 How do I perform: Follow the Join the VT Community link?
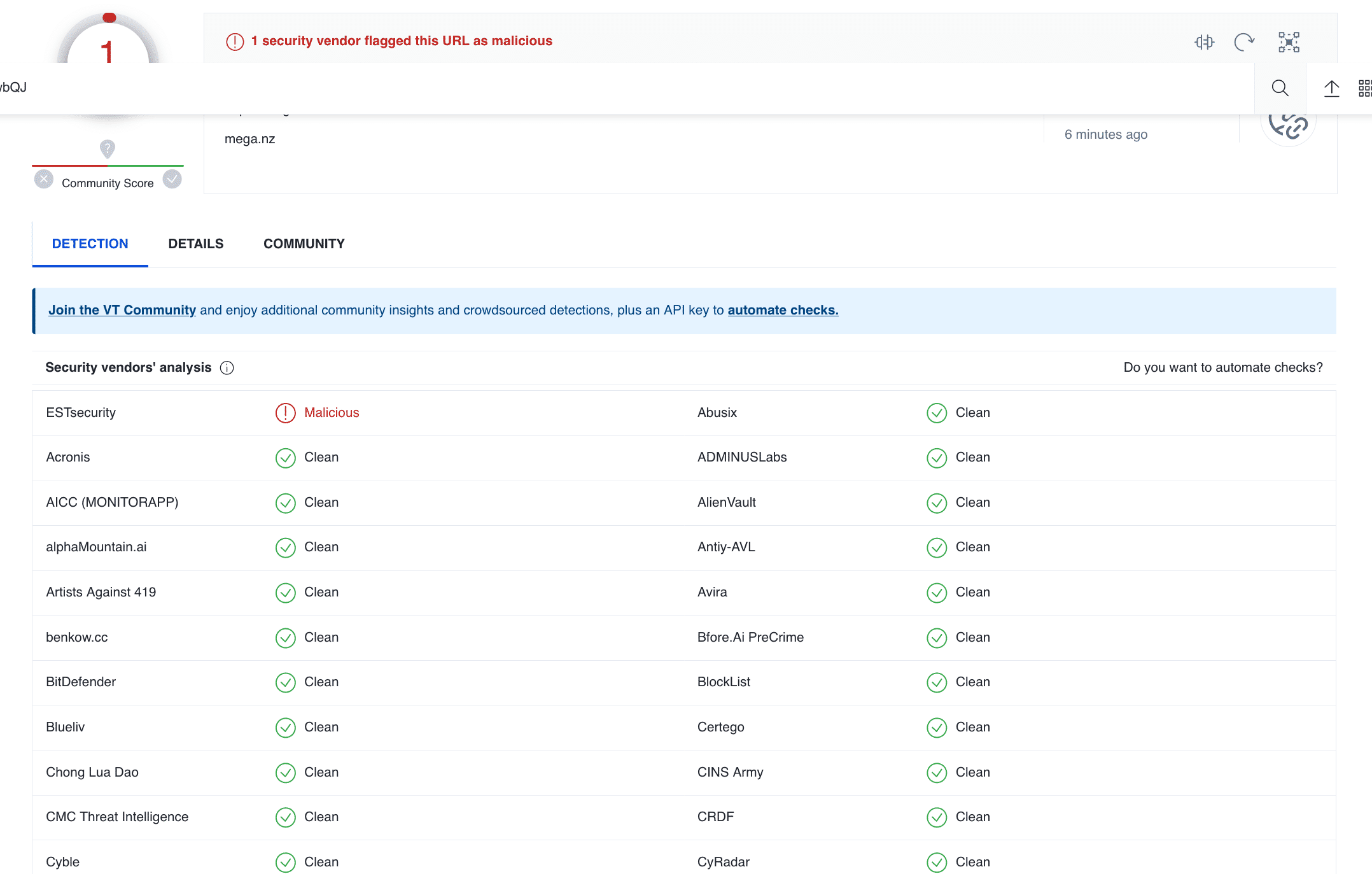[x=122, y=310]
